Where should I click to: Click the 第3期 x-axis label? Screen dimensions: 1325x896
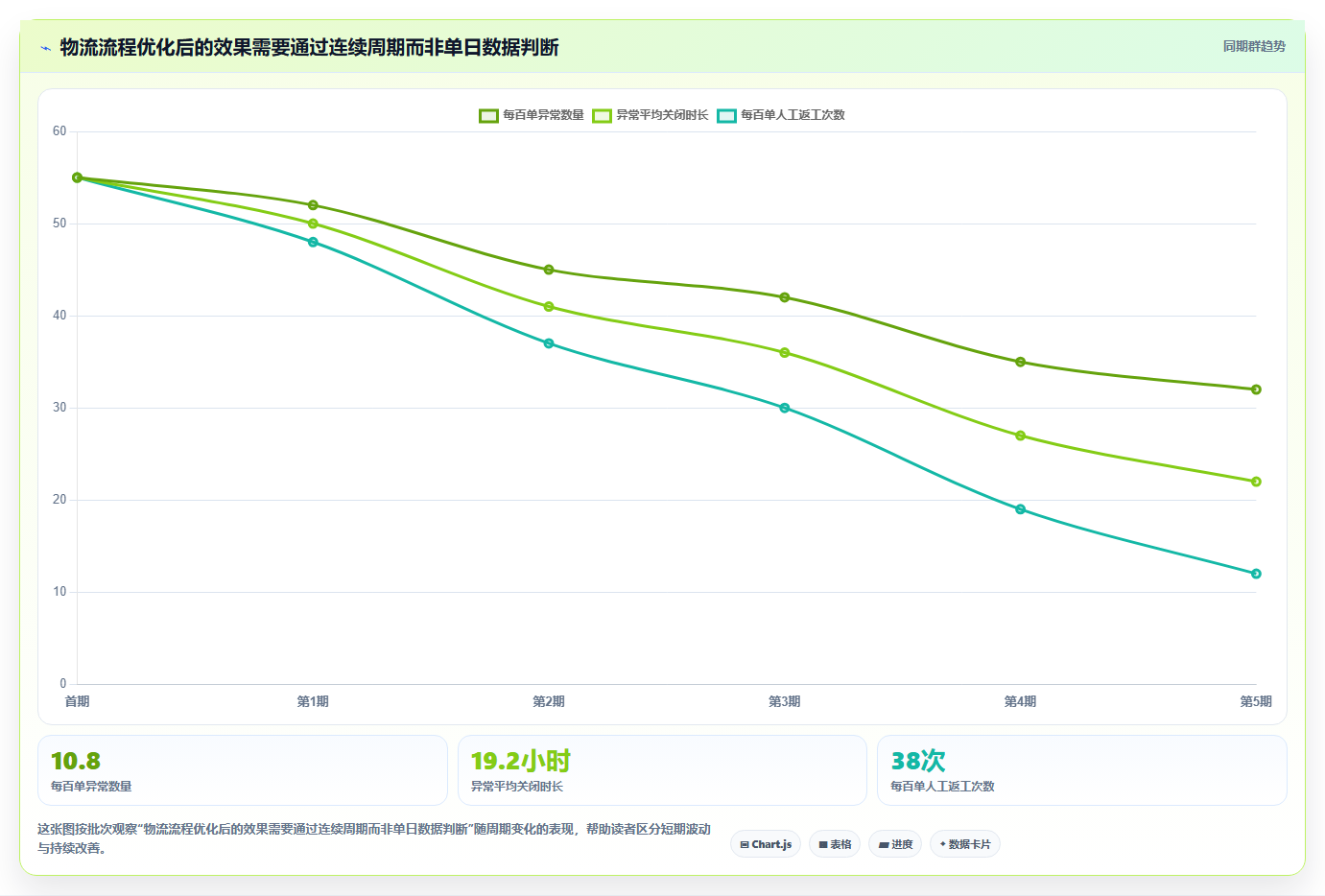click(x=785, y=702)
